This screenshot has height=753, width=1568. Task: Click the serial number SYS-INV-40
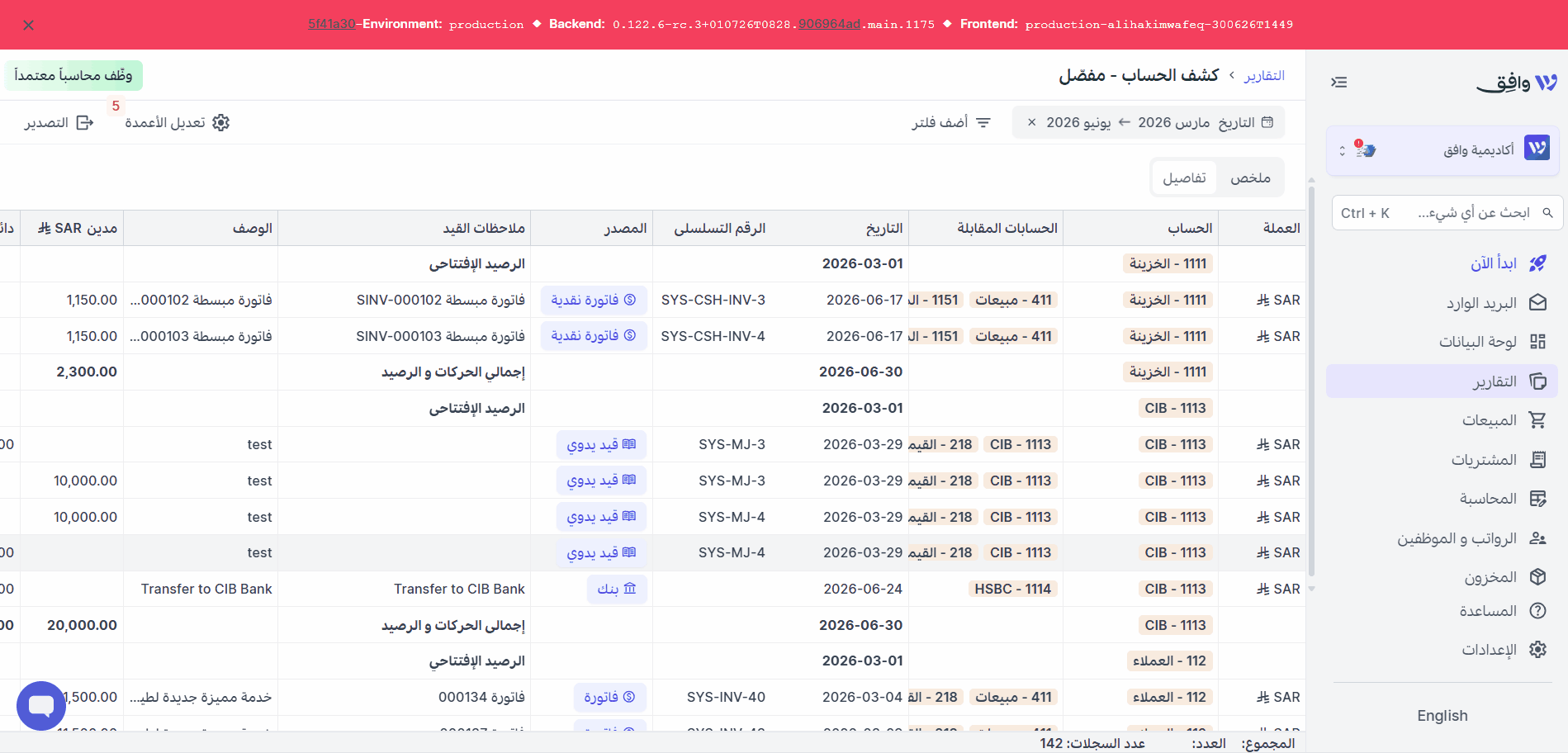click(x=726, y=697)
